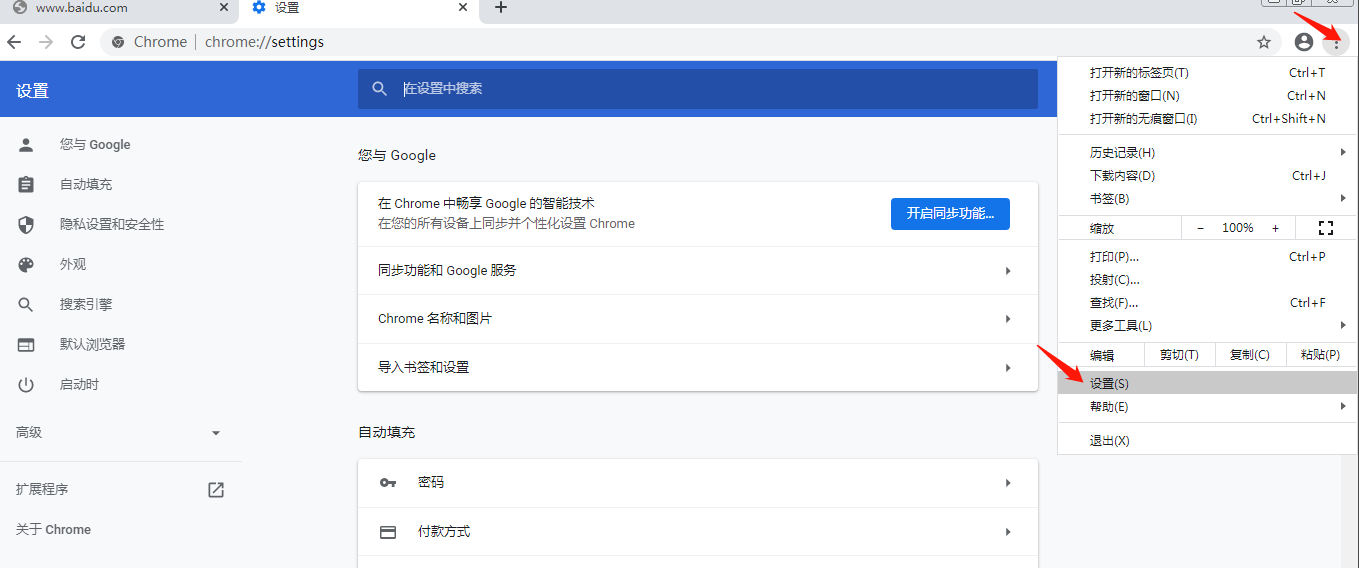
Task: Expand Chrome 名称和图片 row arrow
Action: pos(1008,319)
